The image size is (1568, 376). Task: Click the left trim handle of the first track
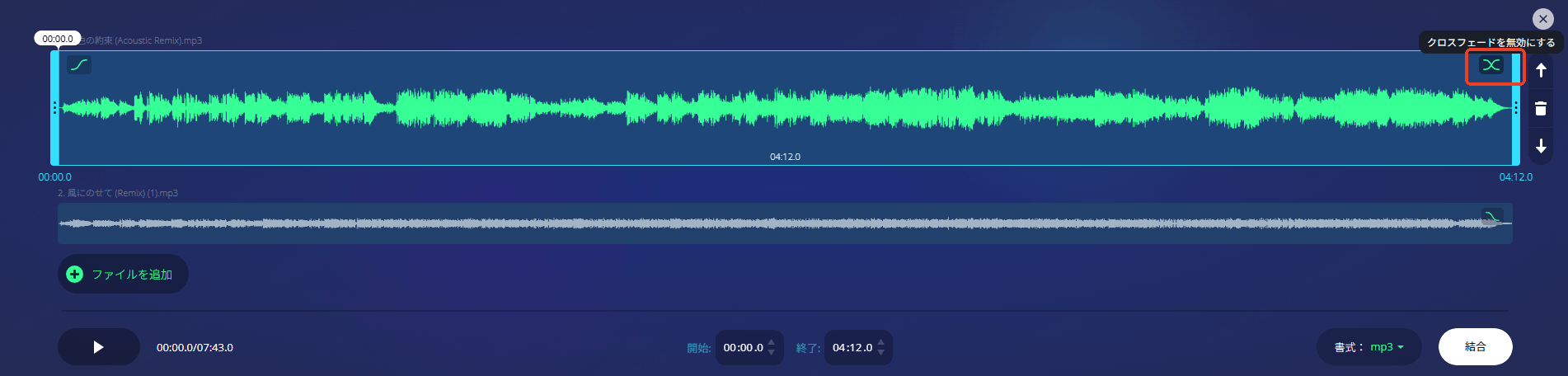pos(54,108)
